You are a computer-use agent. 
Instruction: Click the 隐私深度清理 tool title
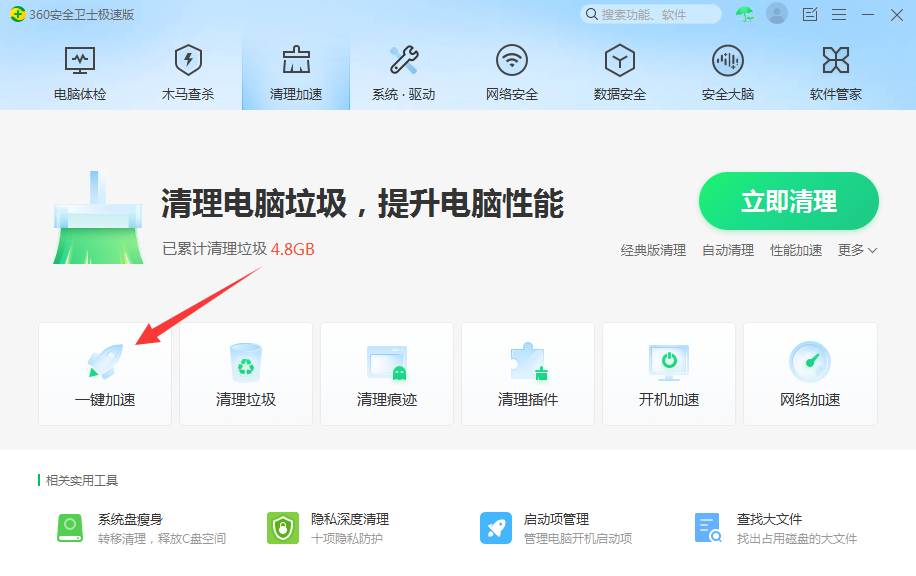click(350, 519)
